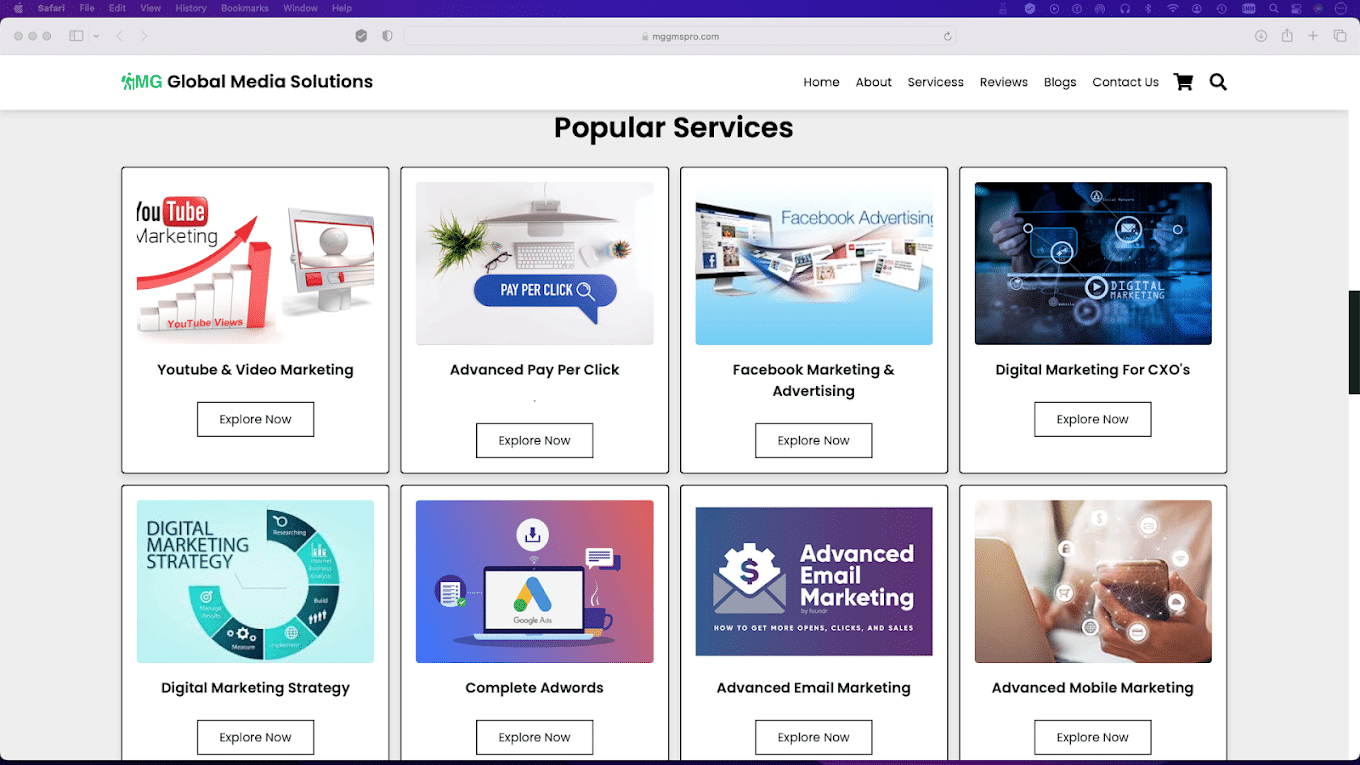Screen dimensions: 1360x765
Task: Click the Share button in Safari
Action: 1287,36
